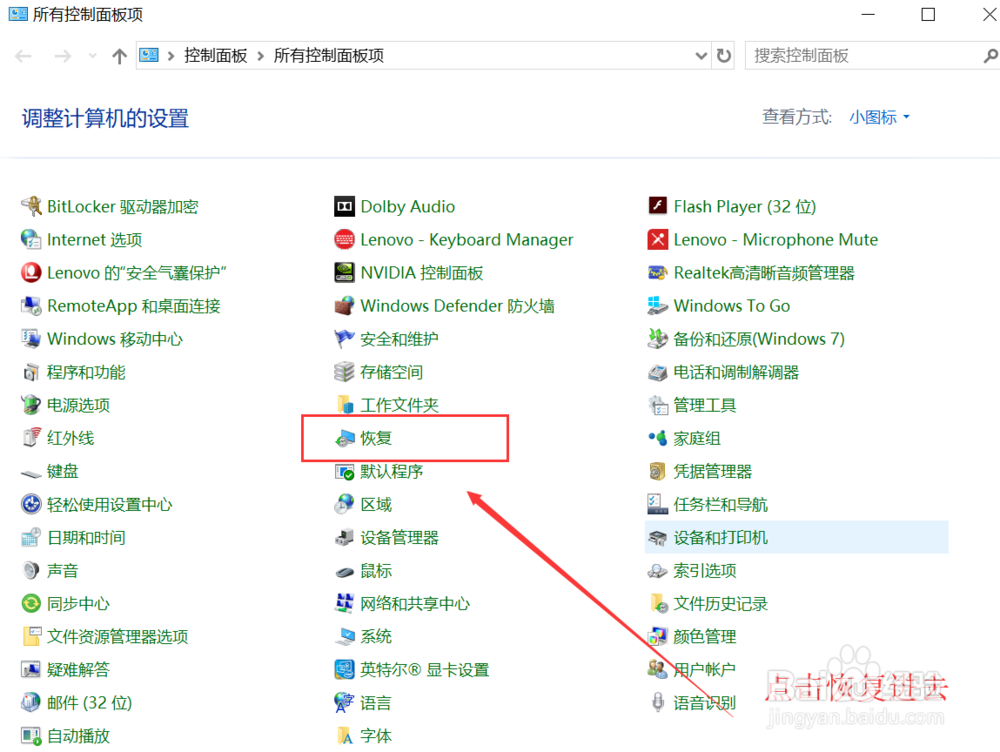Viewport: 1000px width, 752px height.
Task: Click 所有控制面板项 breadcrumb
Action: pos(329,56)
